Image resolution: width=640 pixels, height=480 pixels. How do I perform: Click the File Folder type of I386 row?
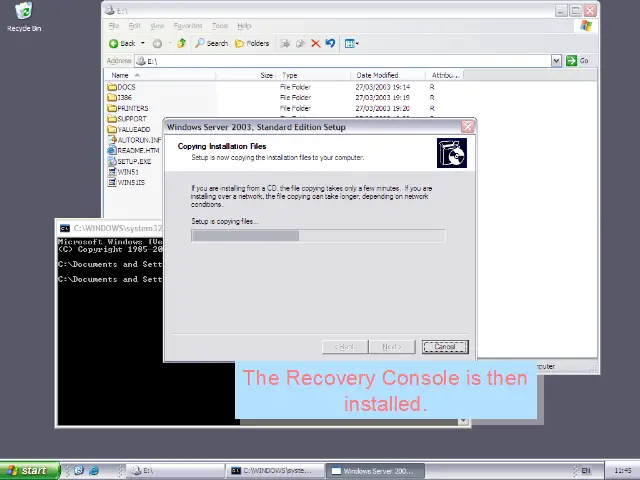(x=296, y=98)
